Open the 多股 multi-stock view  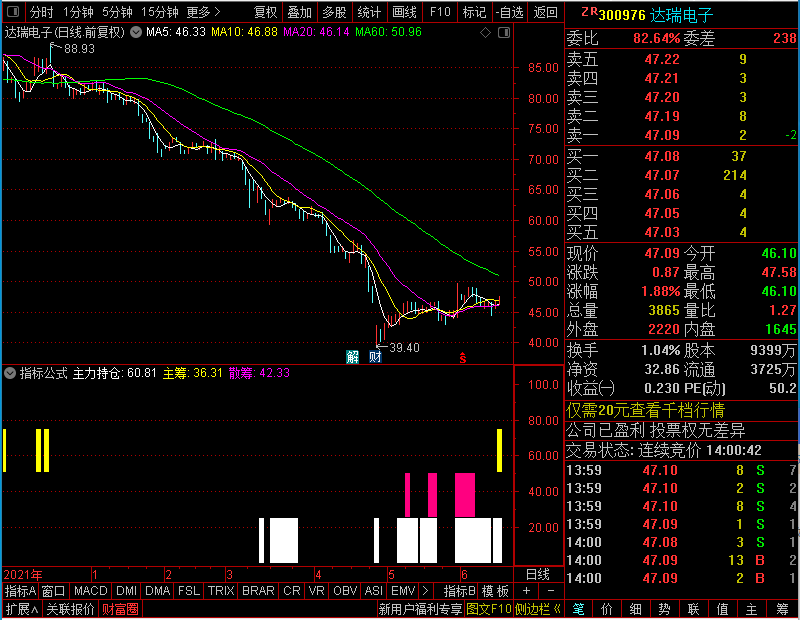pyautogui.click(x=334, y=12)
